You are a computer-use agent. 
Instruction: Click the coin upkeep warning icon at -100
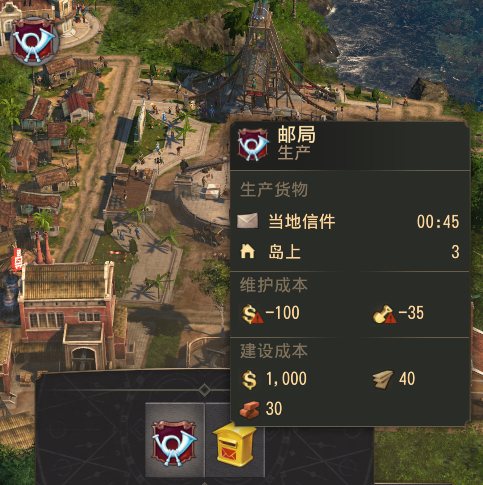tap(252, 314)
